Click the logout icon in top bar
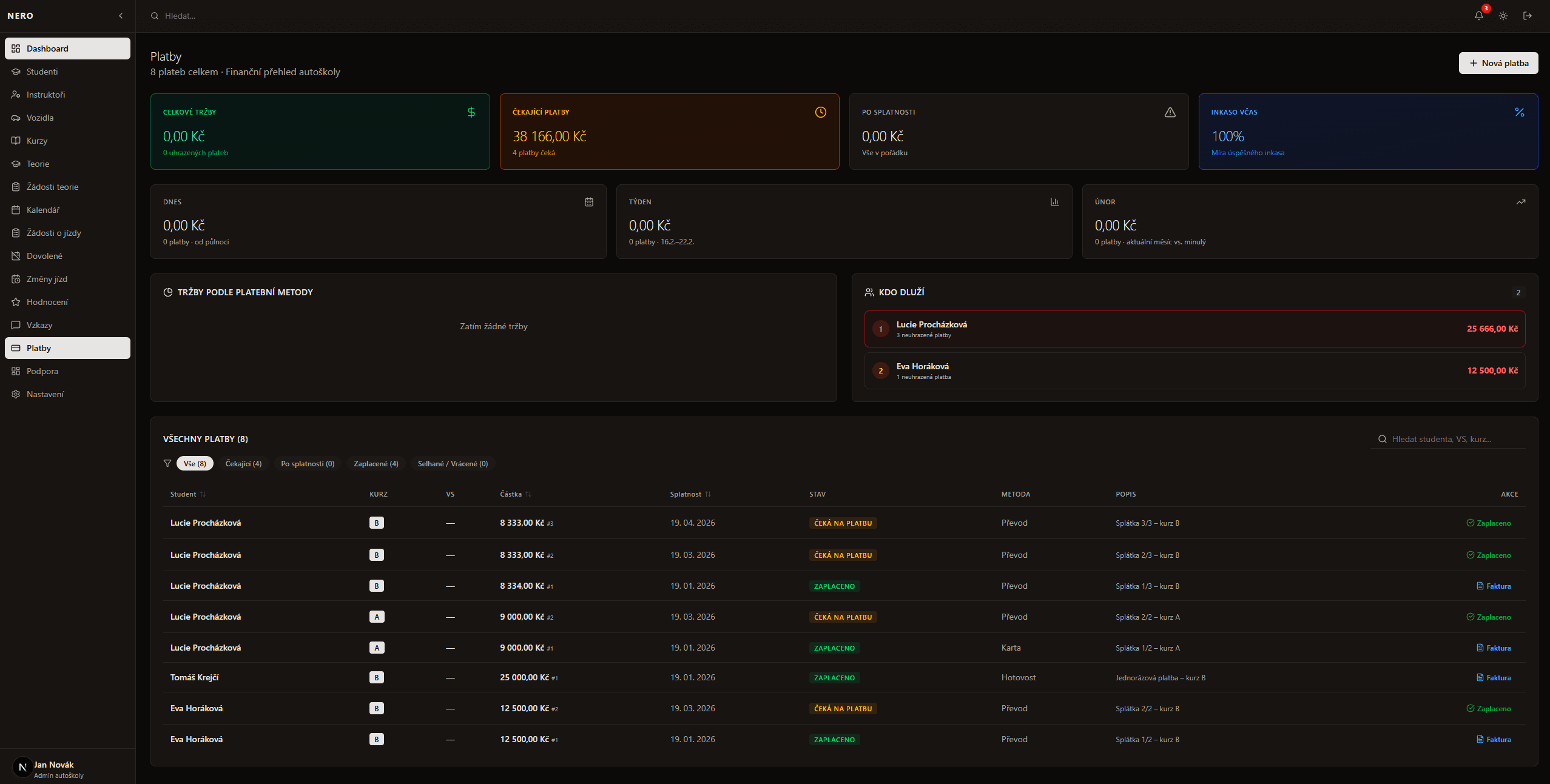 coord(1527,16)
